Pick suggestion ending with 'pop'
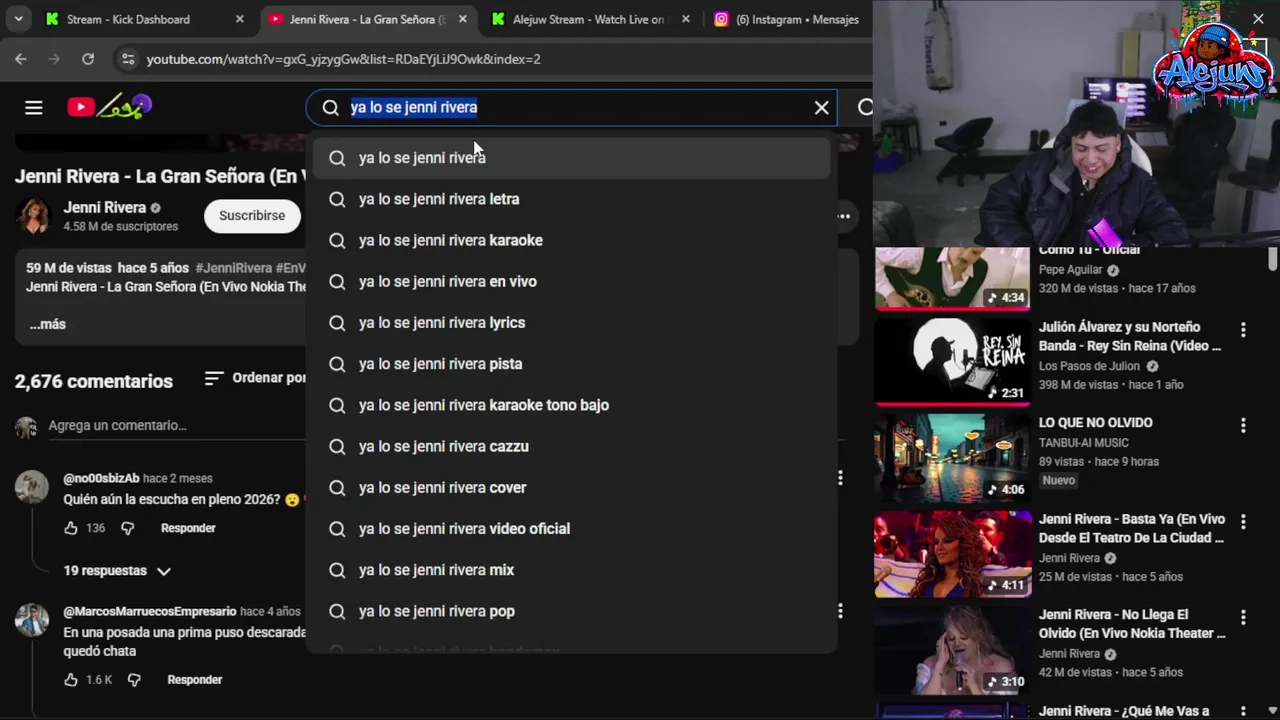The height and width of the screenshot is (720, 1280). coord(571,611)
